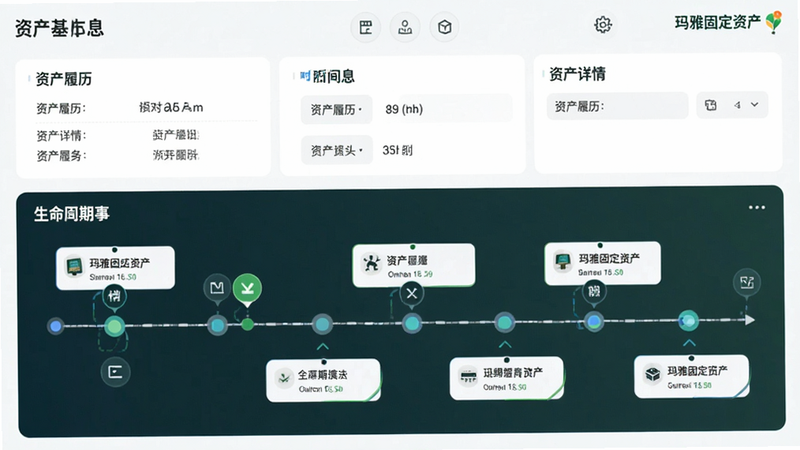This screenshot has width=800, height=450.
Task: Click the monitor icon in first 玛雅固定资产 card
Action: 74,267
